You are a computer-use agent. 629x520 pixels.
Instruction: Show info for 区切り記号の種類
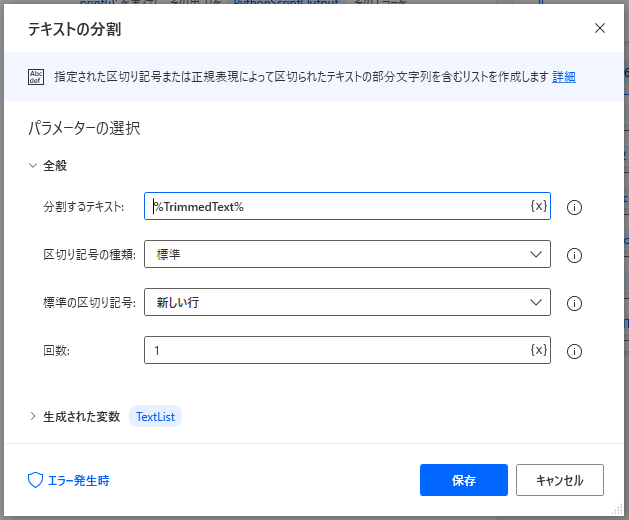coord(574,255)
